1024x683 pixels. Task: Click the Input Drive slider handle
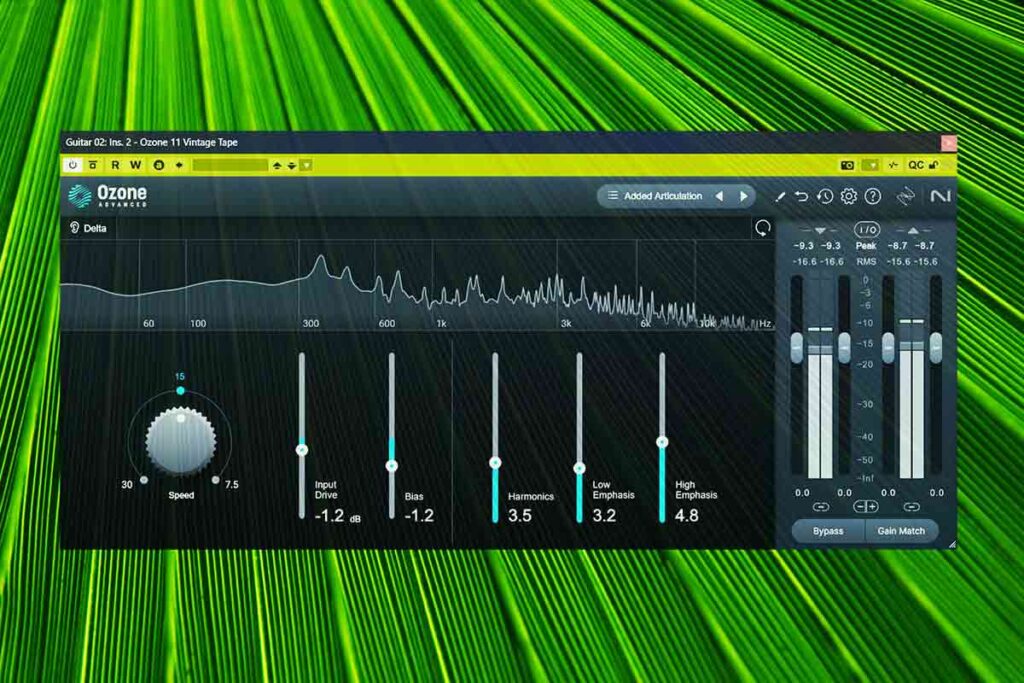click(302, 450)
